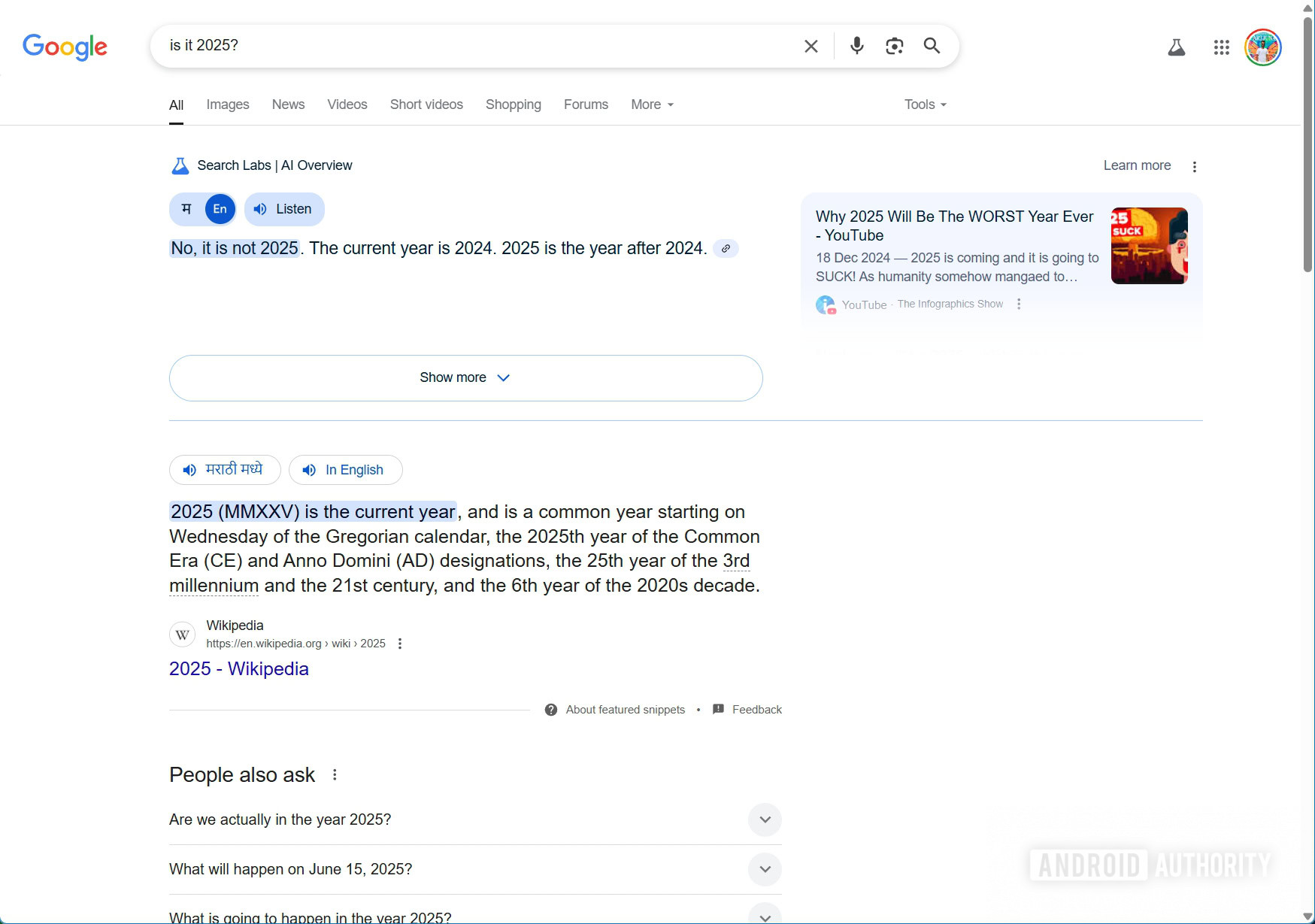Play the snippet audio In English
Viewport: 1315px width, 924px height.
point(345,470)
